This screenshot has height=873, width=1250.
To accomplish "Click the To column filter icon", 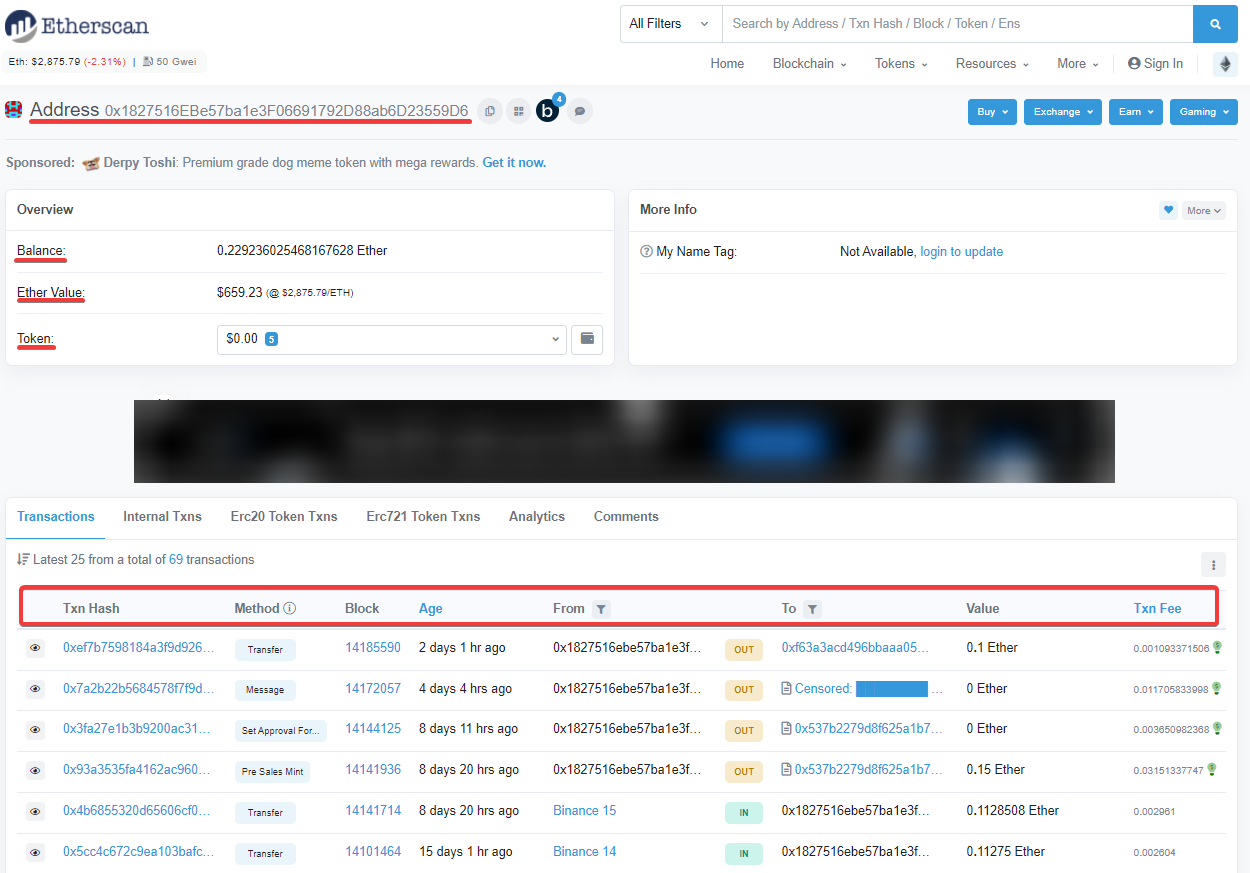I will [812, 608].
